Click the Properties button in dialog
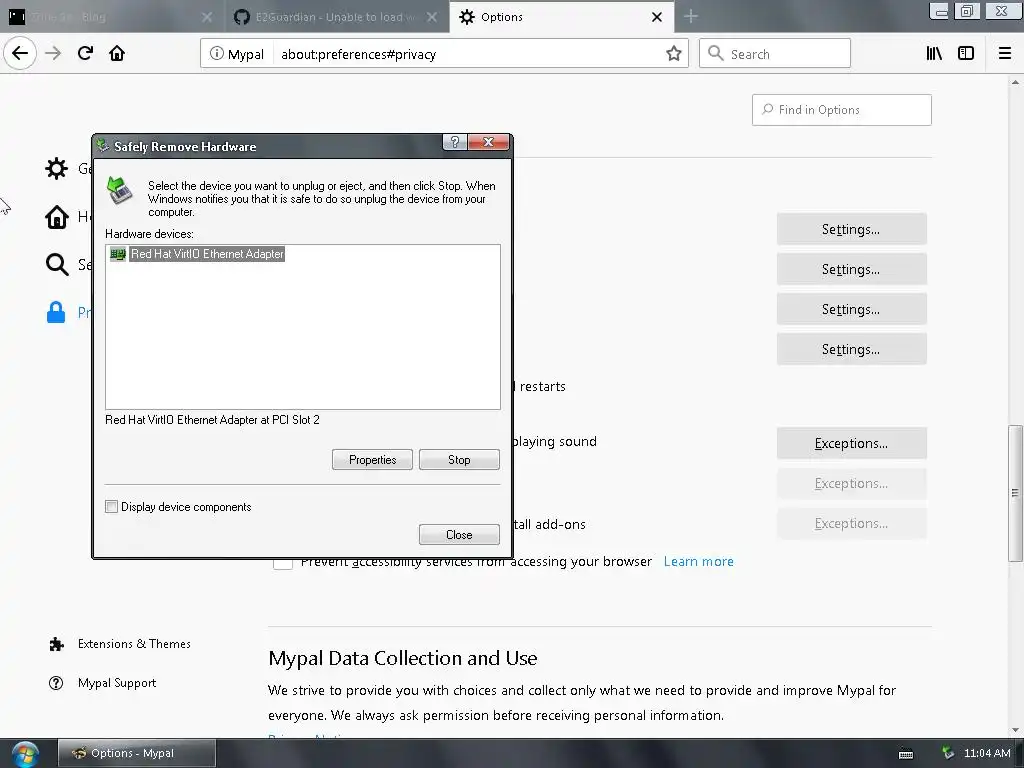The image size is (1024, 768). coord(372,460)
